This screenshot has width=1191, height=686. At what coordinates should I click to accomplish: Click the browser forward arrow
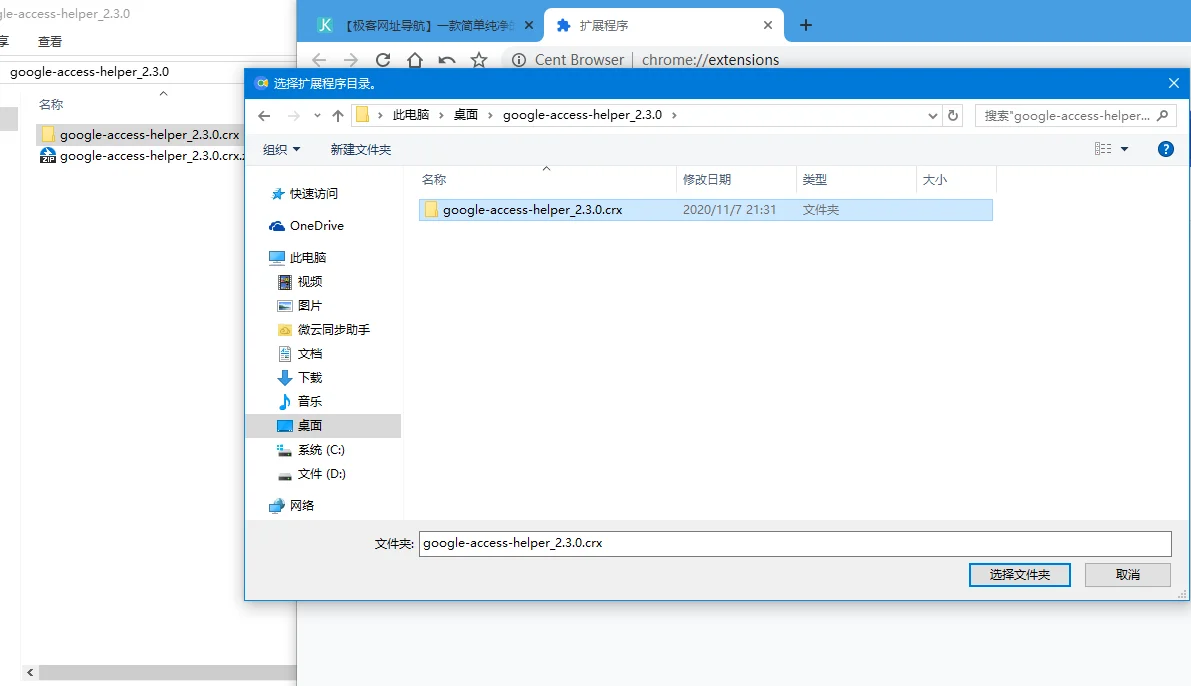pyautogui.click(x=350, y=59)
